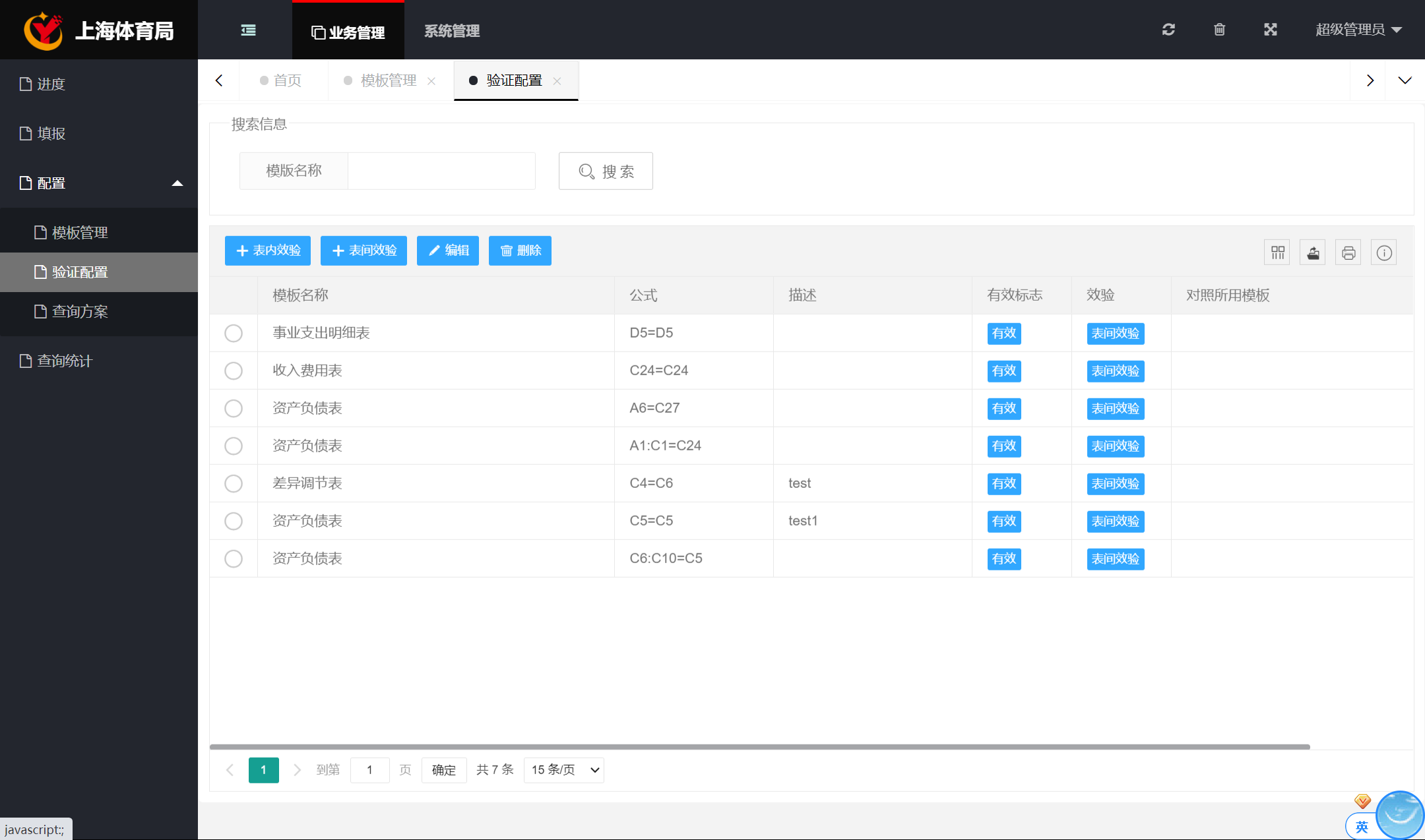Select radio for 收入费用表 row
1425x840 pixels.
click(234, 371)
